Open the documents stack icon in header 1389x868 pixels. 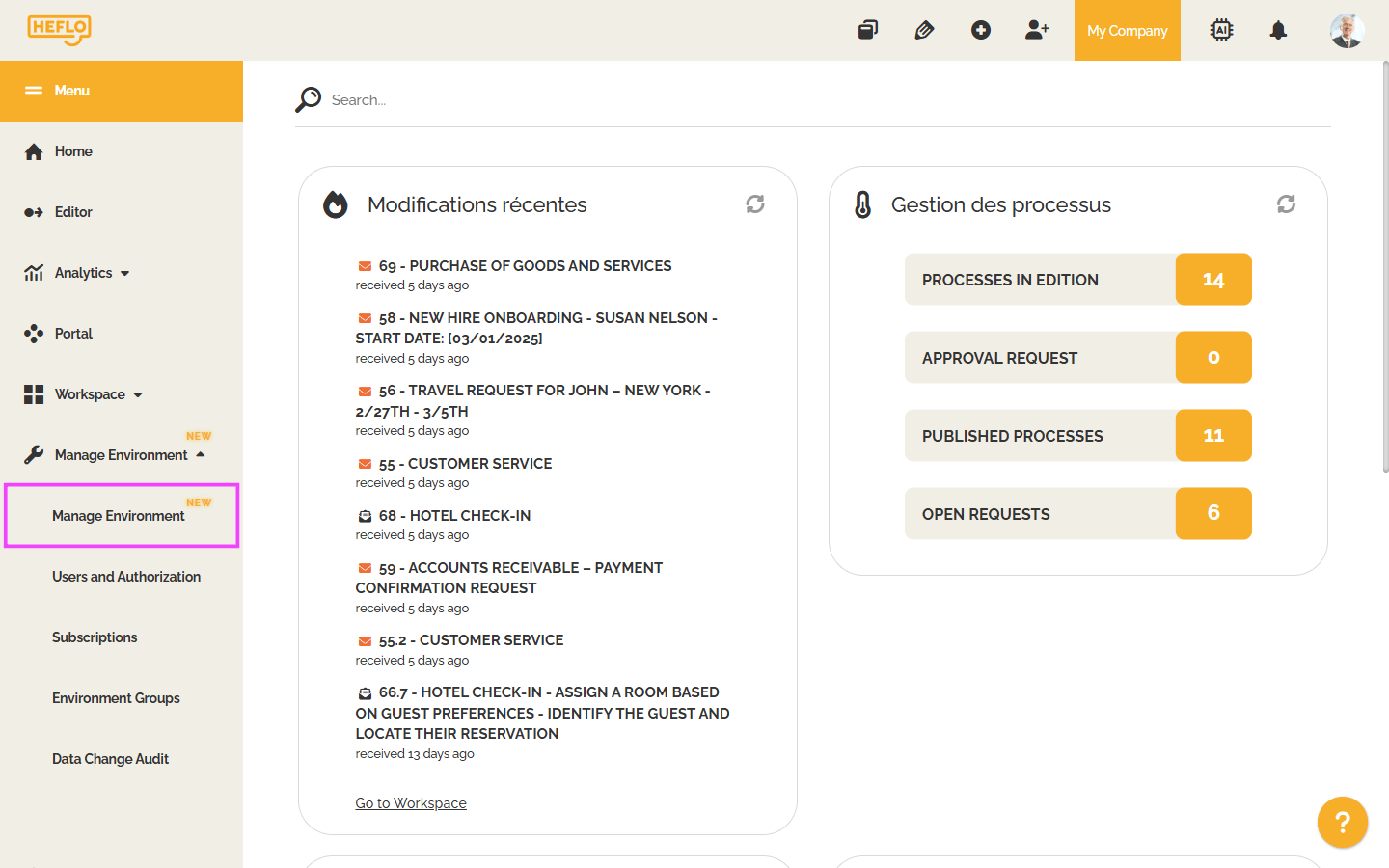pyautogui.click(x=868, y=30)
